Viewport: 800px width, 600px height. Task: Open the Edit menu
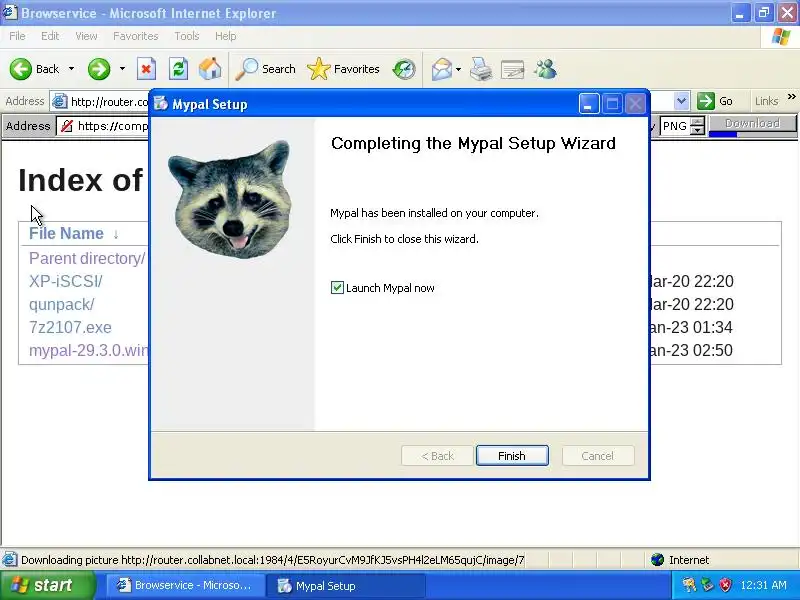[x=50, y=36]
